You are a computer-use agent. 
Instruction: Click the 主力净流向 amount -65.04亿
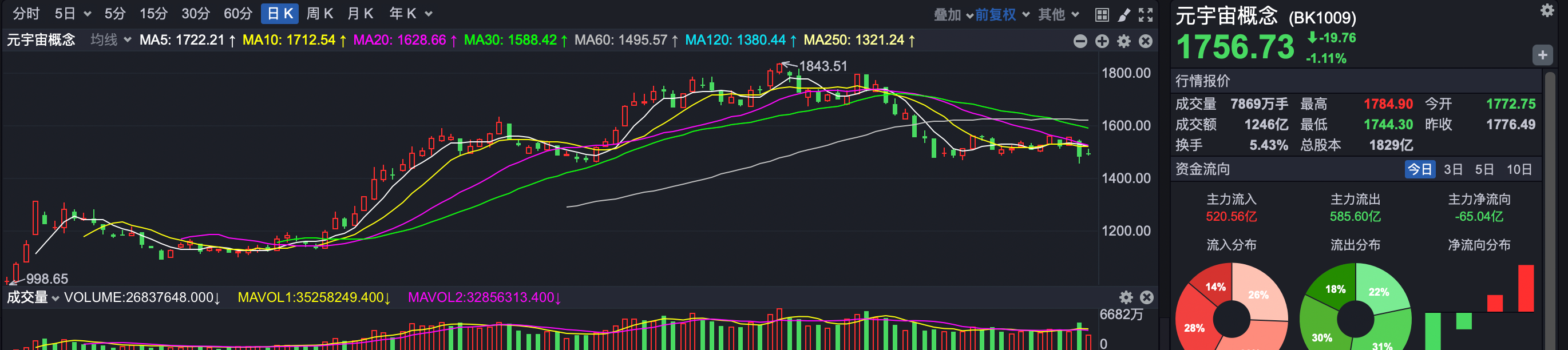[x=1479, y=217]
